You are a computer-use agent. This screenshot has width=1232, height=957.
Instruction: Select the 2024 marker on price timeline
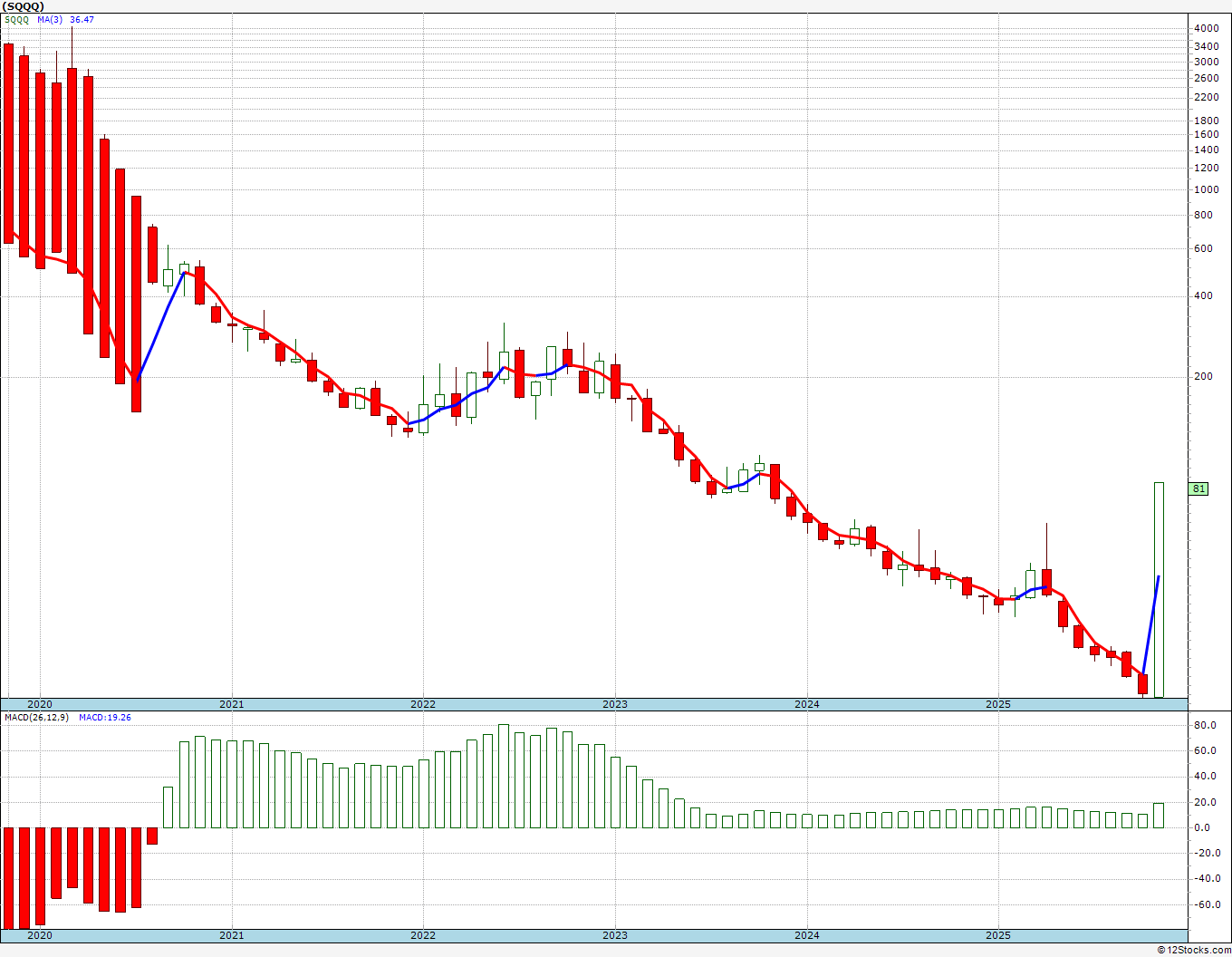(806, 704)
